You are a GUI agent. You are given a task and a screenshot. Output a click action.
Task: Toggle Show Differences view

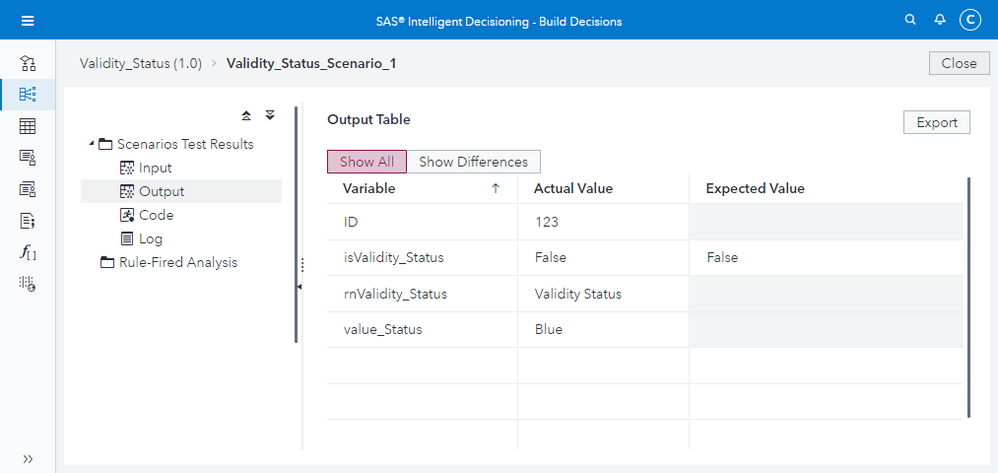click(x=473, y=162)
